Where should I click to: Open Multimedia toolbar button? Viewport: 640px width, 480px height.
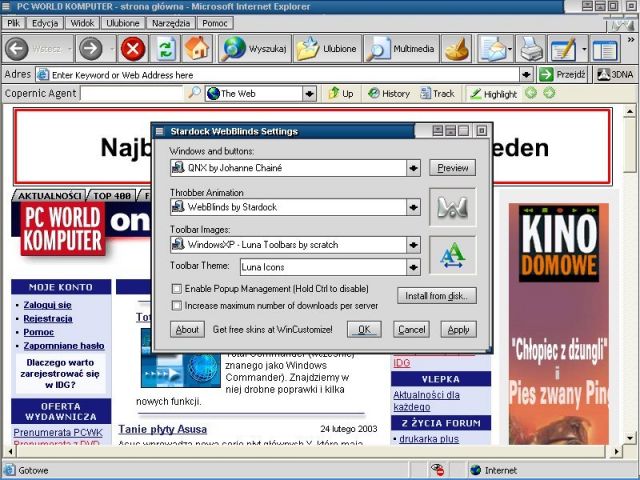(401, 49)
